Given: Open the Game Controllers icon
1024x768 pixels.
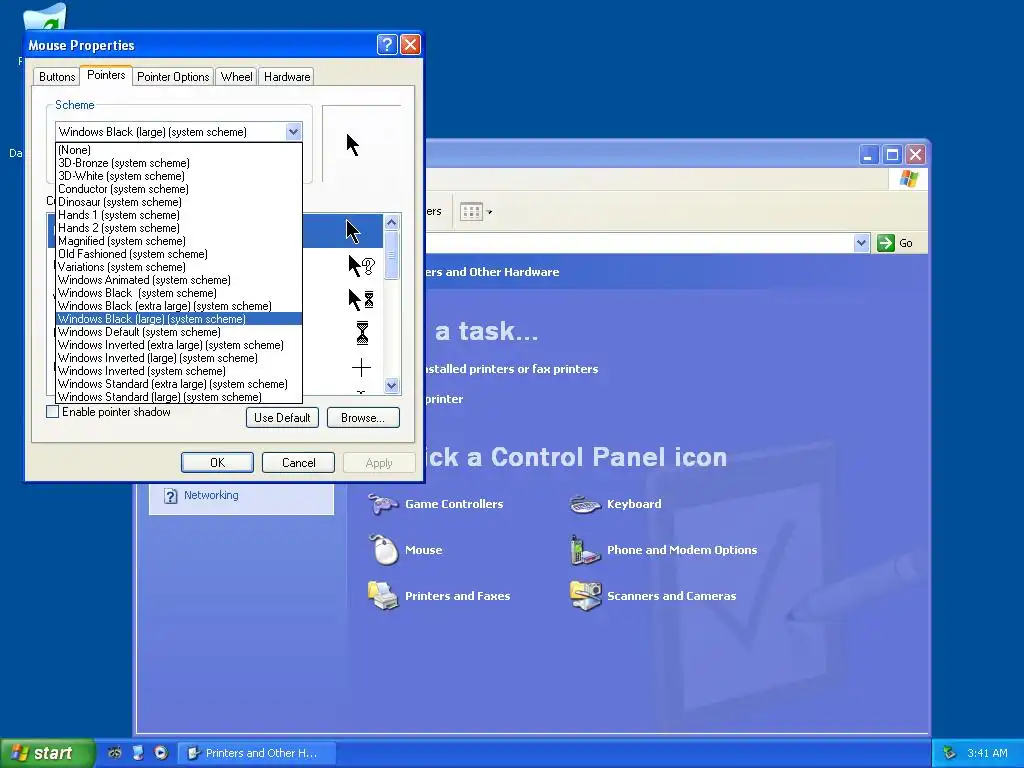Looking at the screenshot, I should point(383,504).
